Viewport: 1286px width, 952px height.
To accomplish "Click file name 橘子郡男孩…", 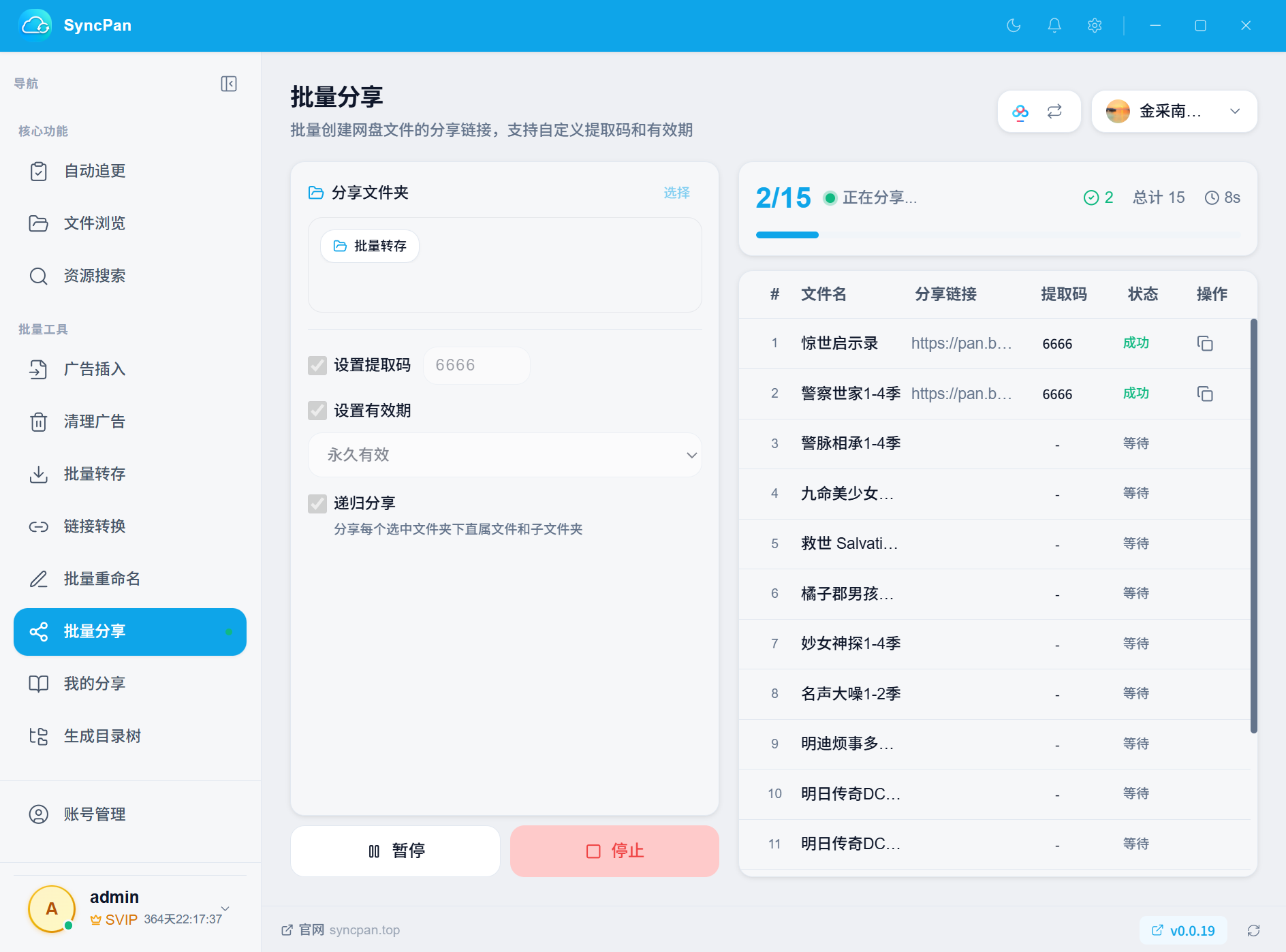I will point(847,594).
